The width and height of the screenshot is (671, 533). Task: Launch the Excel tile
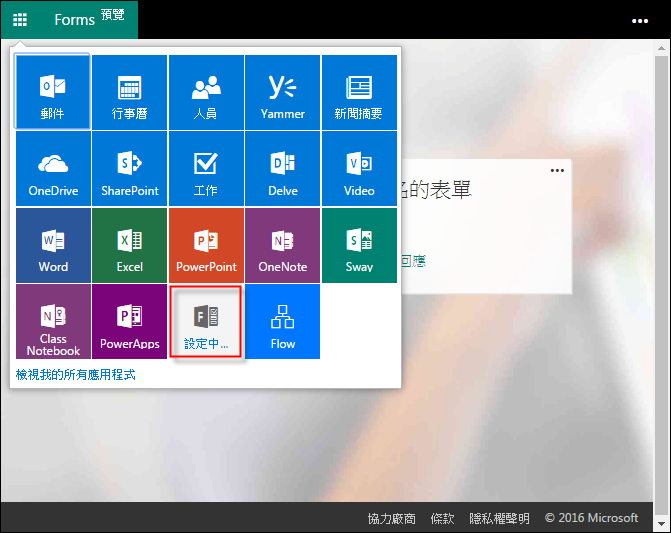click(x=130, y=245)
